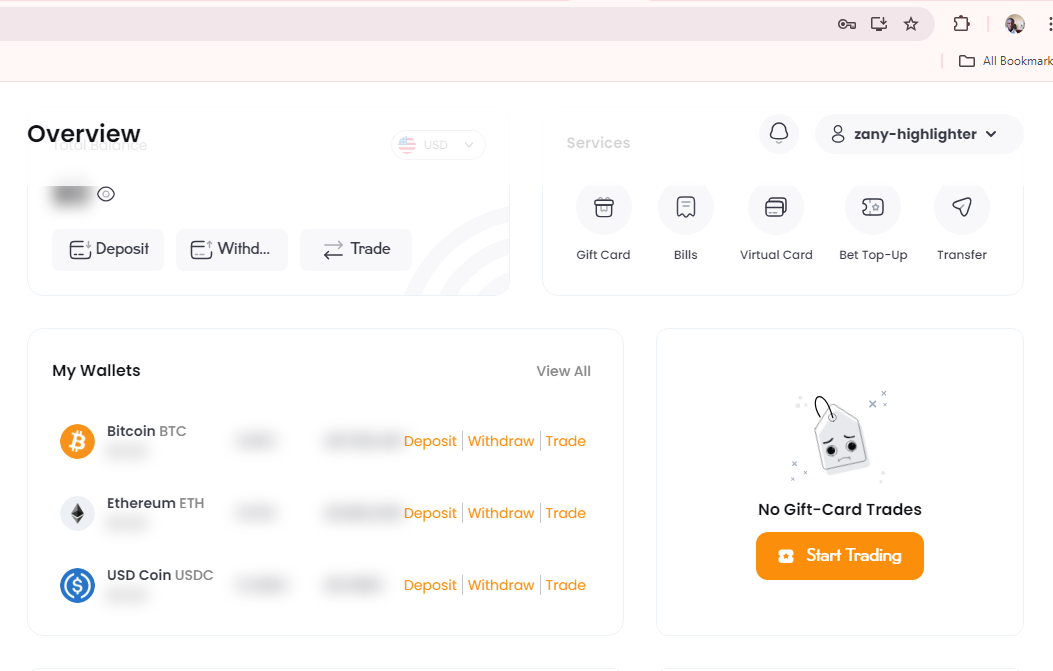Image resolution: width=1053 pixels, height=671 pixels.
Task: Click Deposit in the USD Coin row
Action: tap(430, 585)
